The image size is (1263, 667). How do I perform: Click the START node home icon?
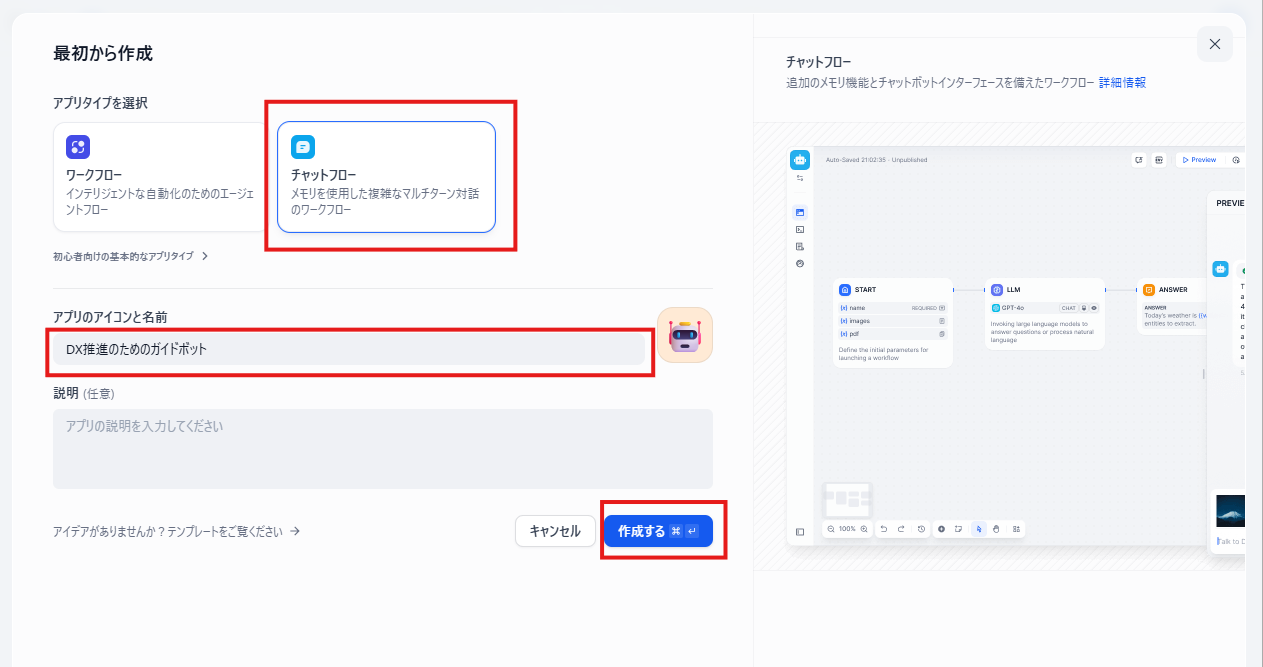tap(845, 290)
